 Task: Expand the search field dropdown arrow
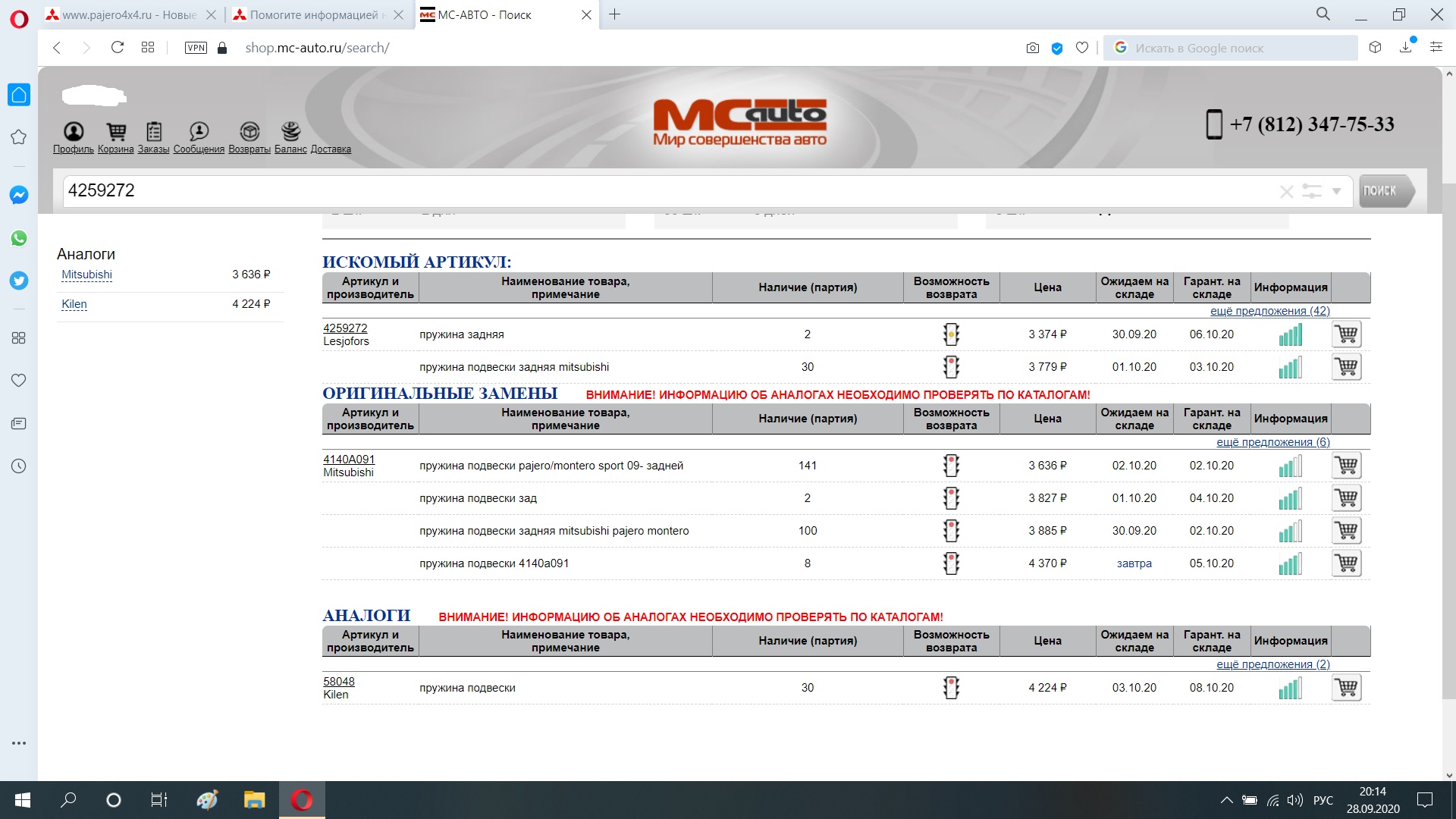1337,191
